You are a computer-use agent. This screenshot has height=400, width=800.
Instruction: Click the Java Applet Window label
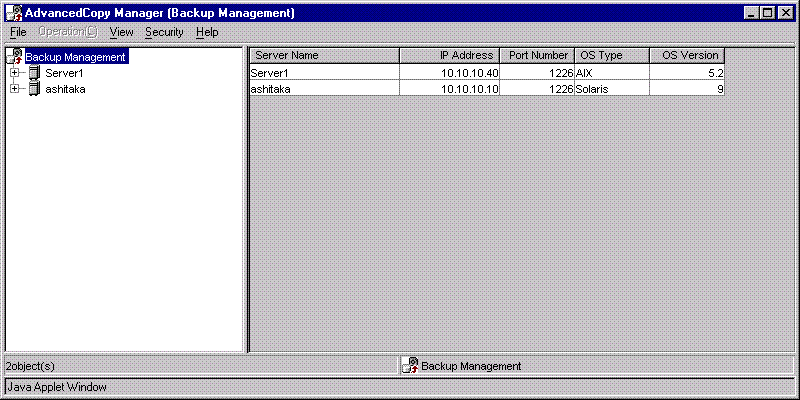pos(57,387)
